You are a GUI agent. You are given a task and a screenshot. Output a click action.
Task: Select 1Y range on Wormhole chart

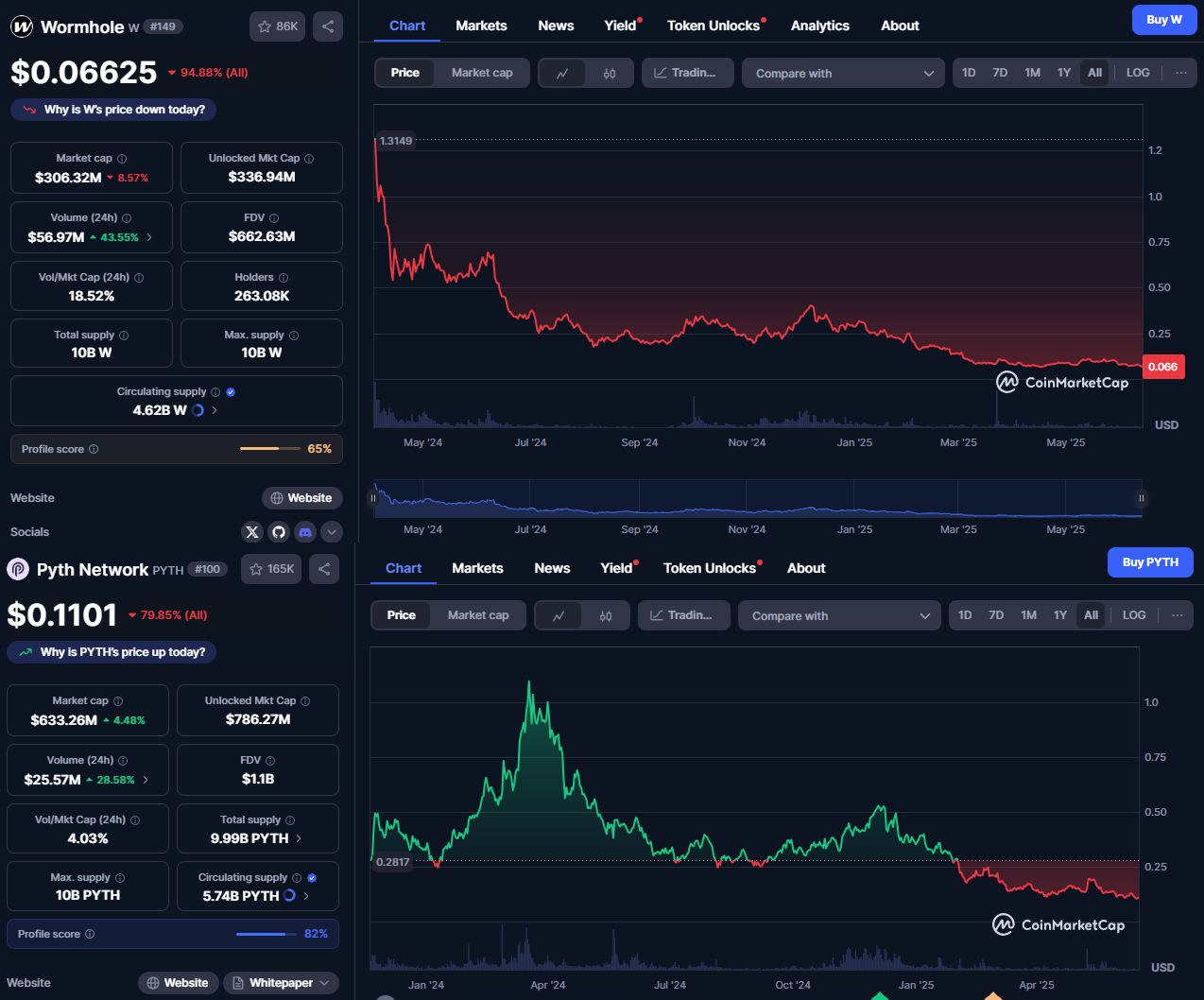[1064, 73]
